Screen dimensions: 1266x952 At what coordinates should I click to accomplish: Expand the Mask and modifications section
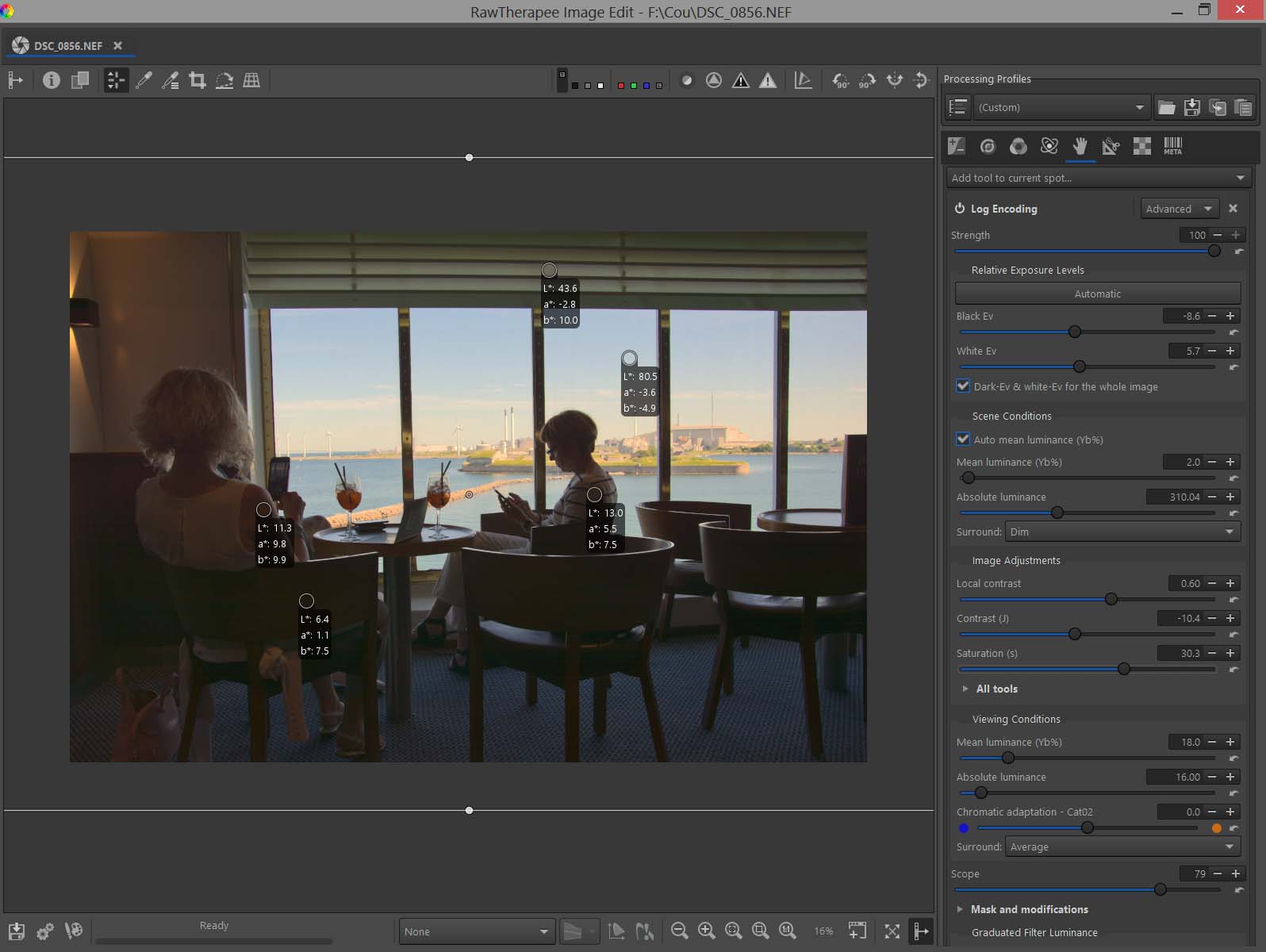pyautogui.click(x=1029, y=909)
